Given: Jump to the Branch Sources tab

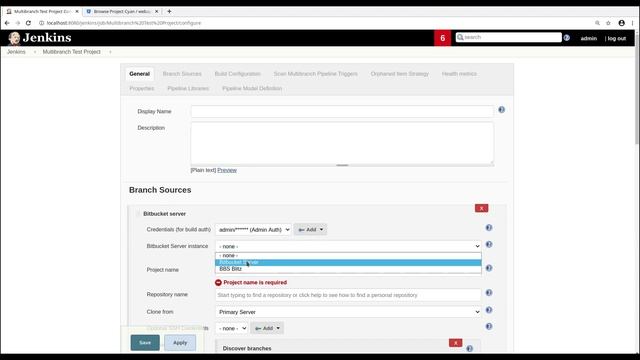Looking at the screenshot, I should point(182,74).
